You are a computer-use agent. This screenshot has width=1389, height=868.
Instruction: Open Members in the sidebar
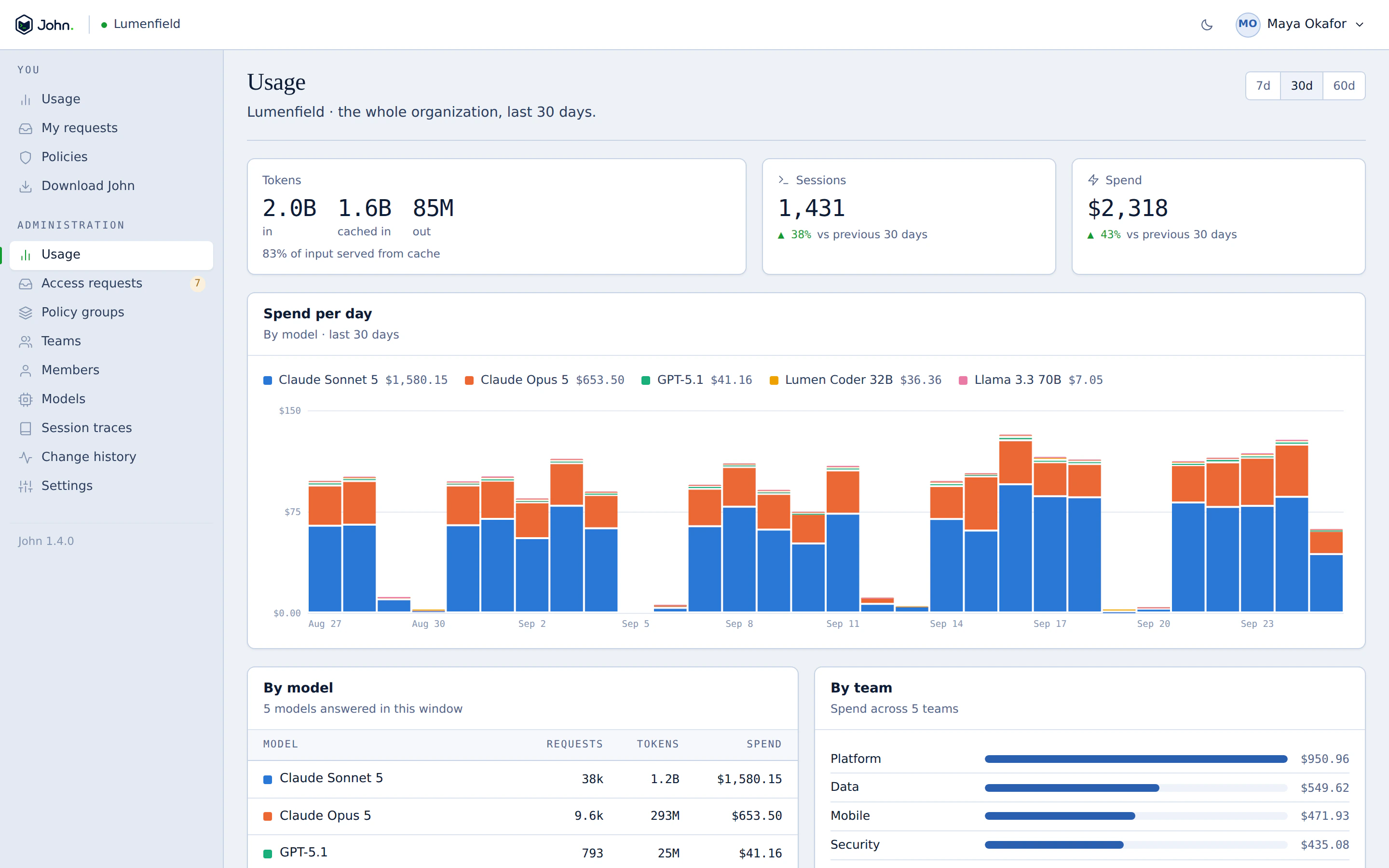(x=111, y=370)
